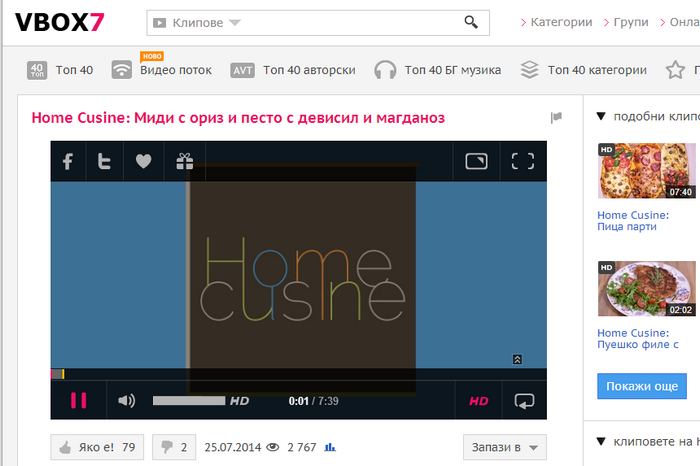Pause the playing video
The width and height of the screenshot is (700, 466).
coord(78,401)
